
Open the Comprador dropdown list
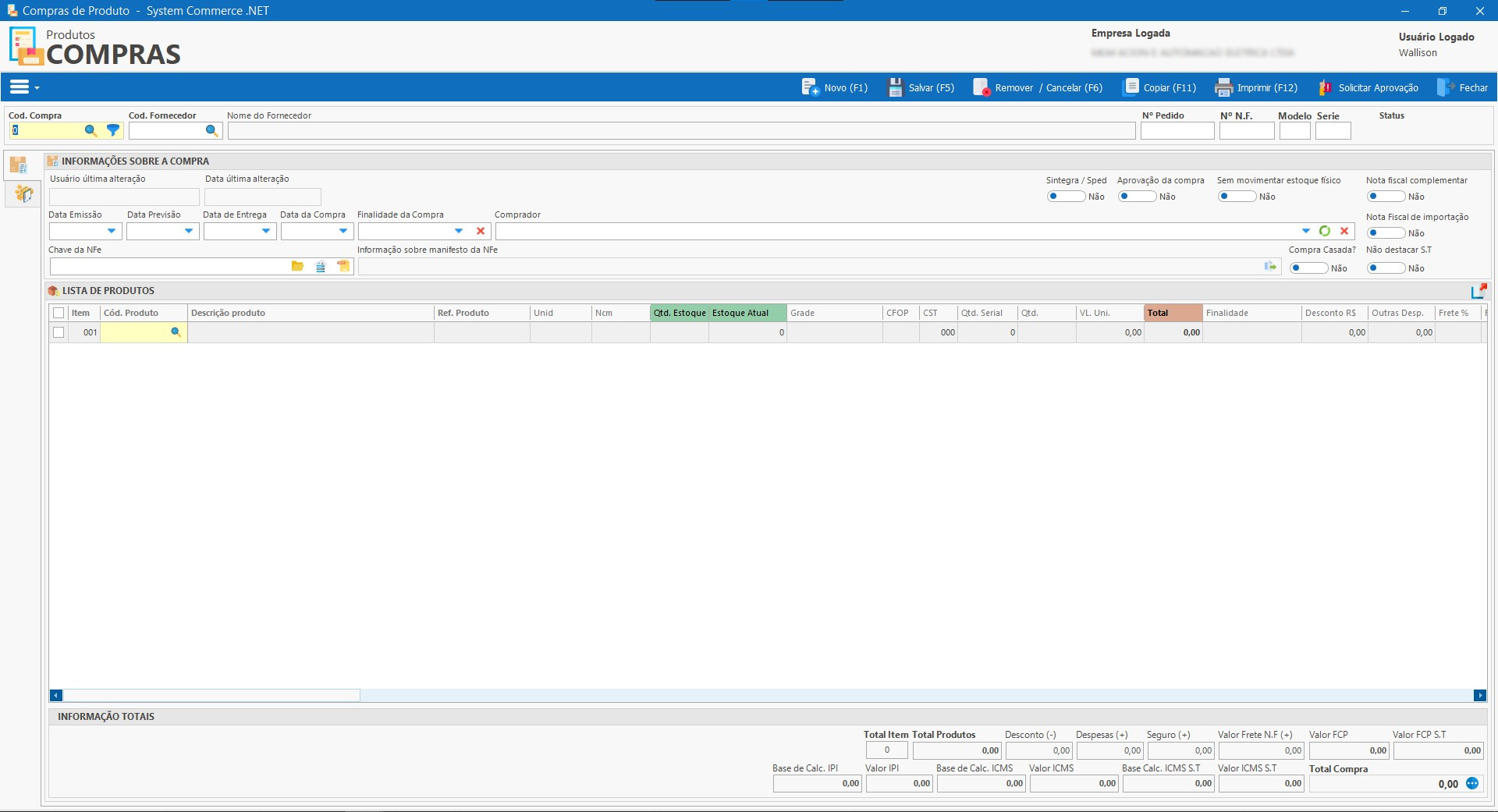[1306, 231]
